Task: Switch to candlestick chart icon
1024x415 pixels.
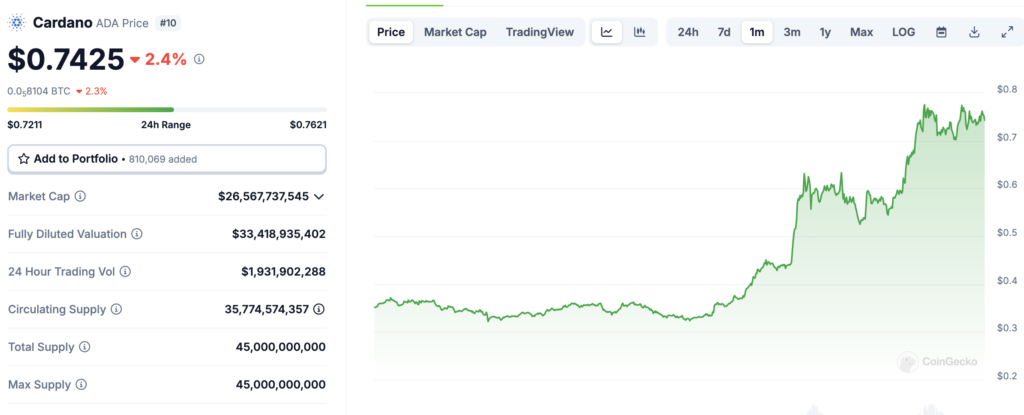Action: tap(639, 32)
